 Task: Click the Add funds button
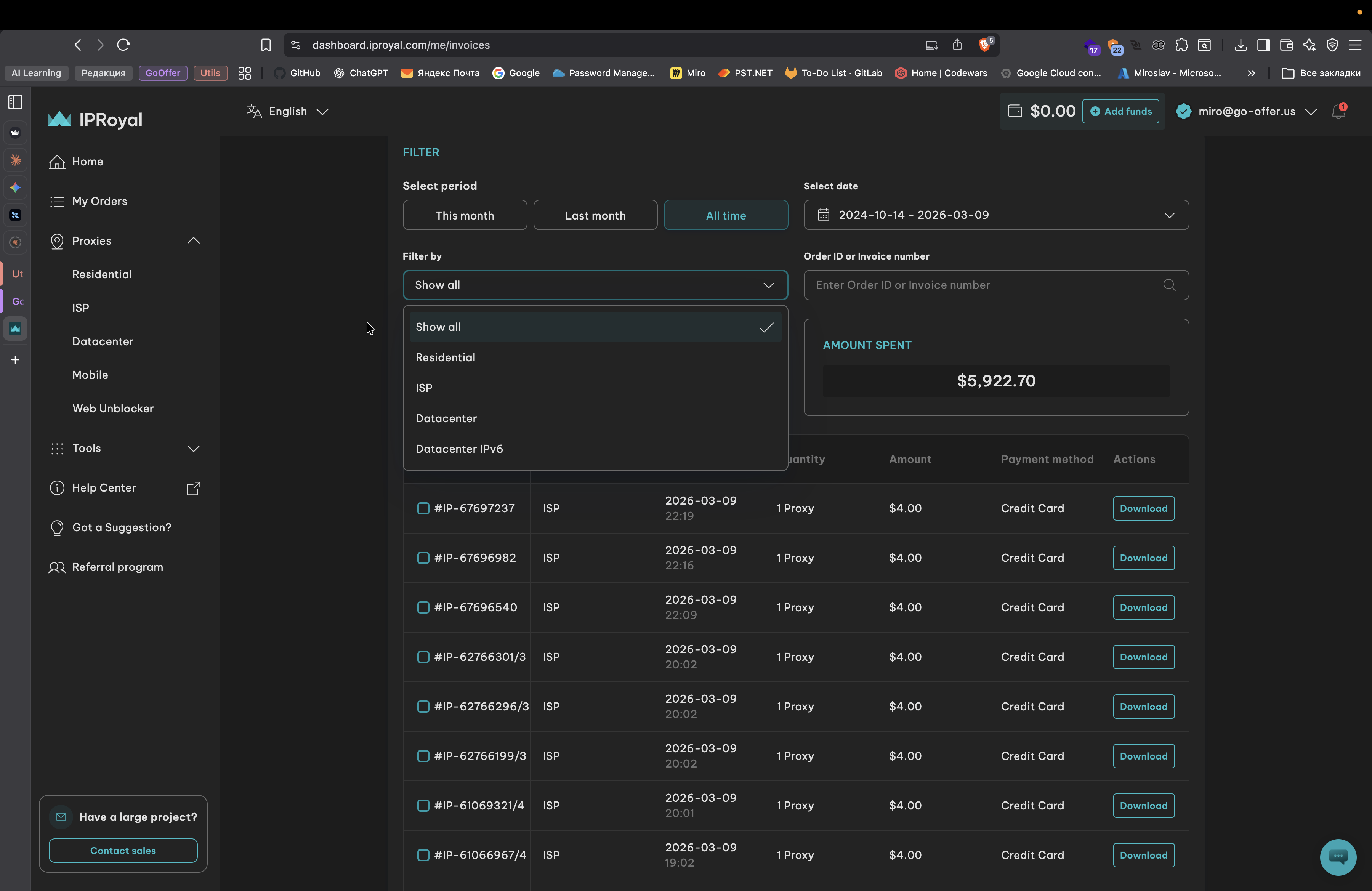[x=1120, y=111]
